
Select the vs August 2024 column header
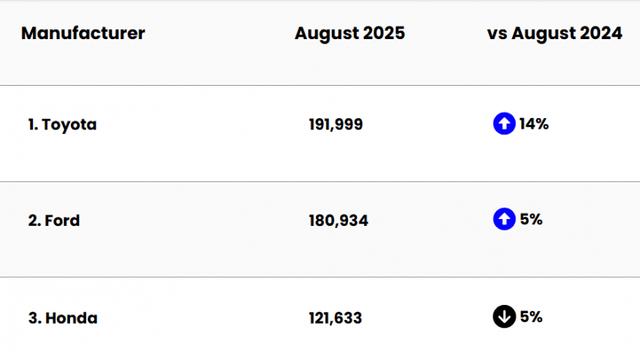[x=555, y=34]
